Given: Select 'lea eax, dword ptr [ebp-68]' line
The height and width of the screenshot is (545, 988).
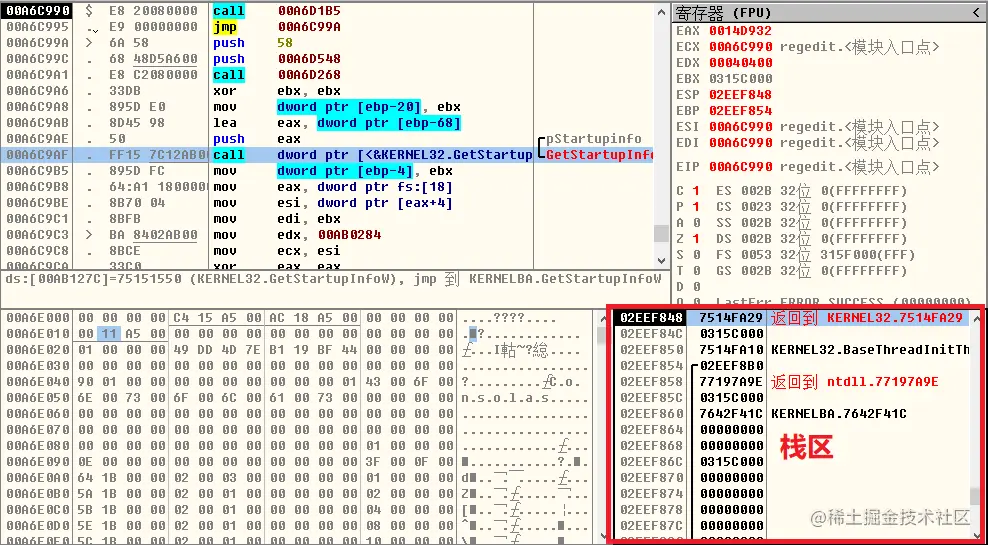Looking at the screenshot, I should pyautogui.click(x=337, y=123).
